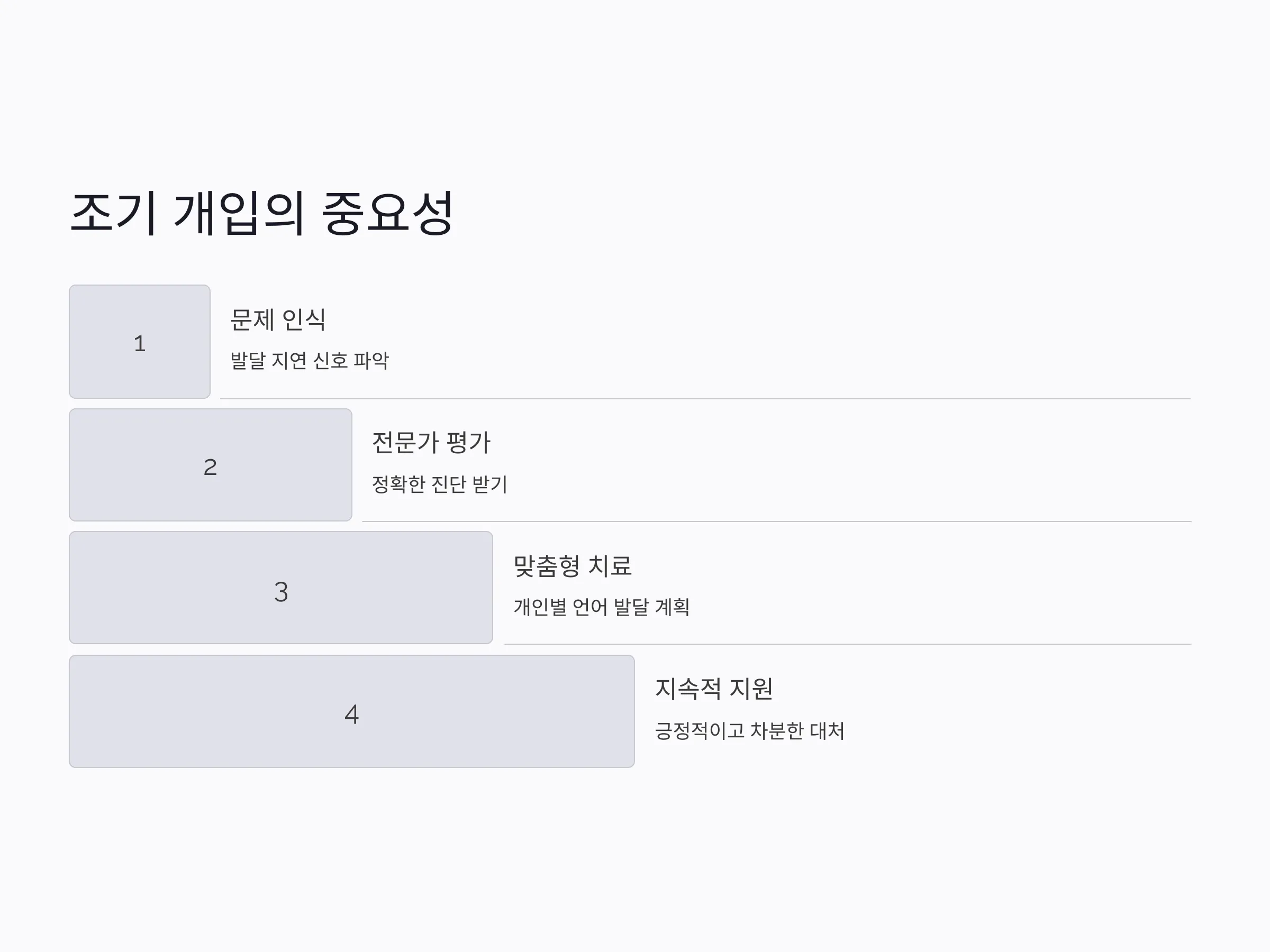Click divider line under 문제 인식 section
The width and height of the screenshot is (1270, 952).
tap(705, 398)
